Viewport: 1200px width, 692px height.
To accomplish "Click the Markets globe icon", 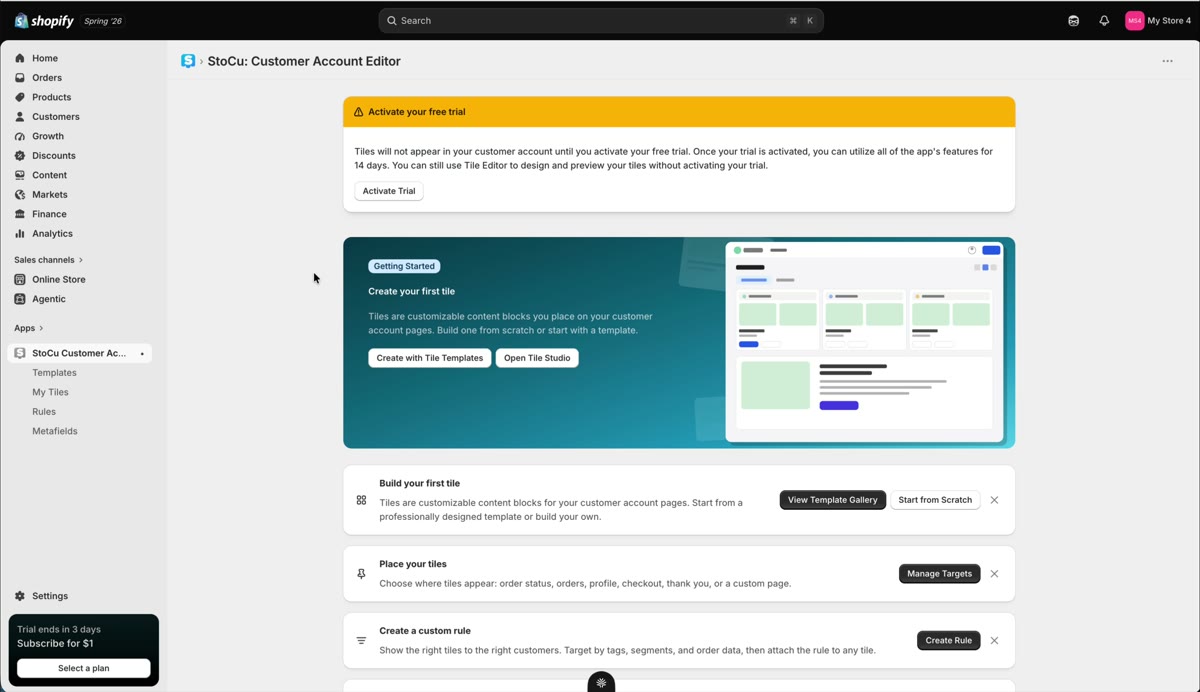I will 20,195.
